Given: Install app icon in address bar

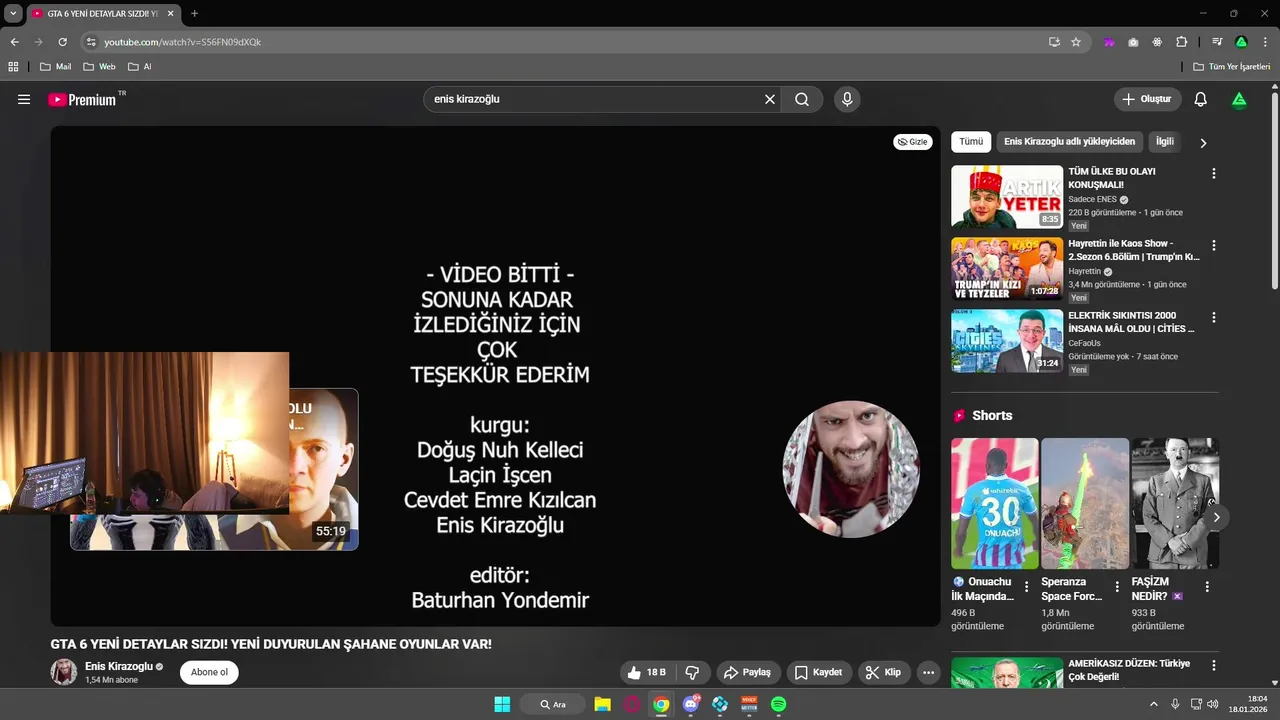Looking at the screenshot, I should 1054,42.
